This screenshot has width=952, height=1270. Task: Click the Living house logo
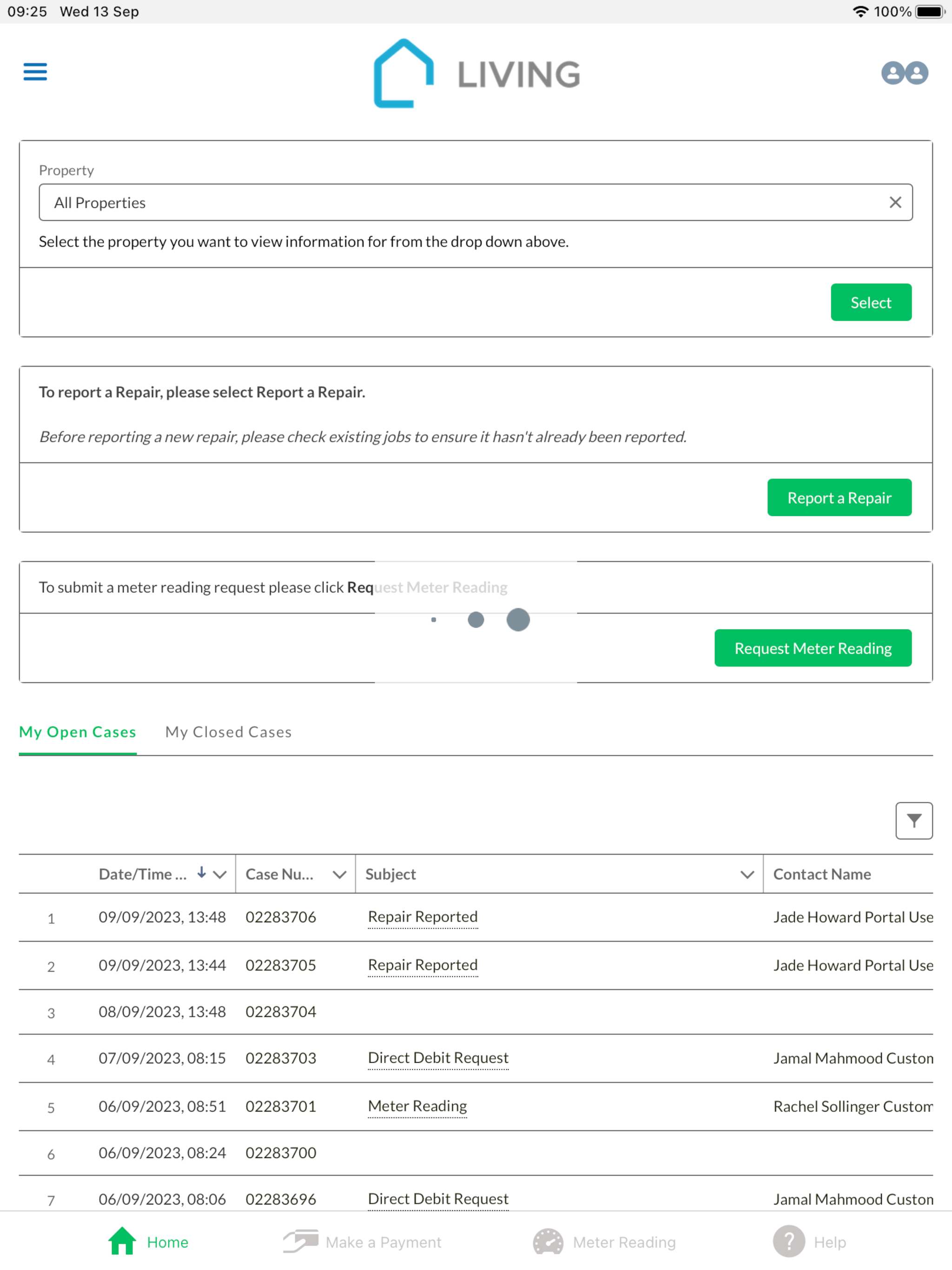(403, 73)
